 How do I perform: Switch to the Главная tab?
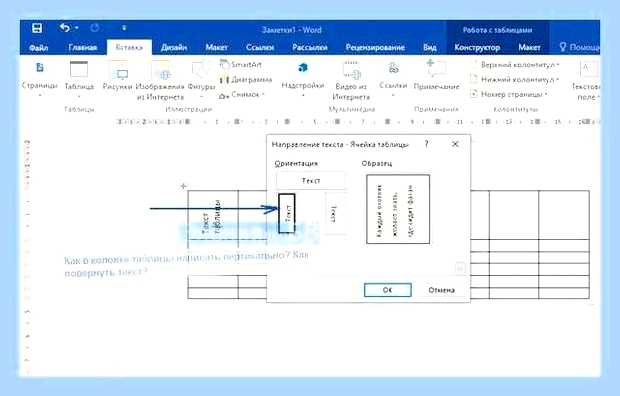pyautogui.click(x=83, y=47)
